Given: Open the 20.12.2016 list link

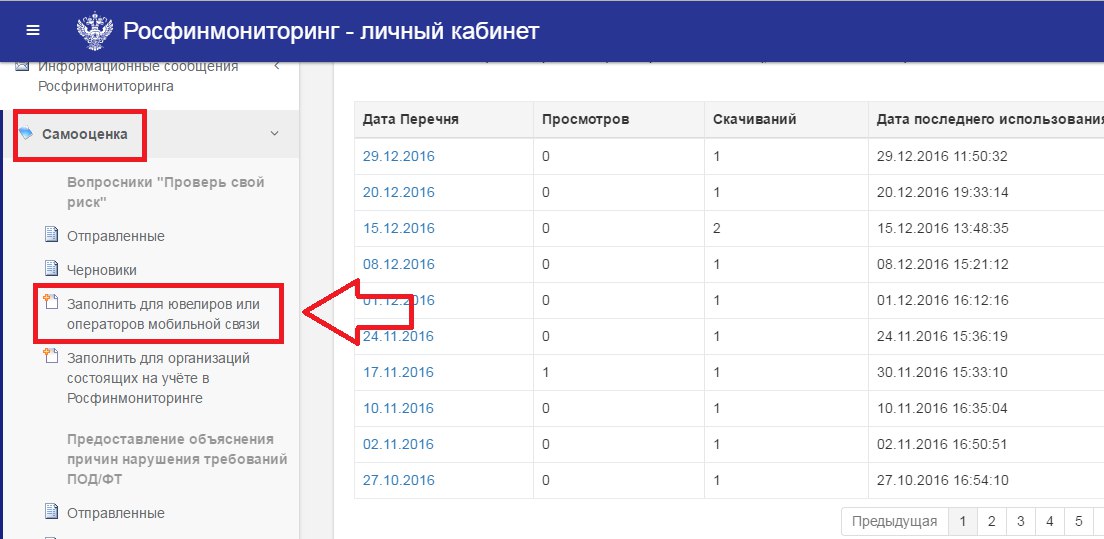Looking at the screenshot, I should point(399,192).
